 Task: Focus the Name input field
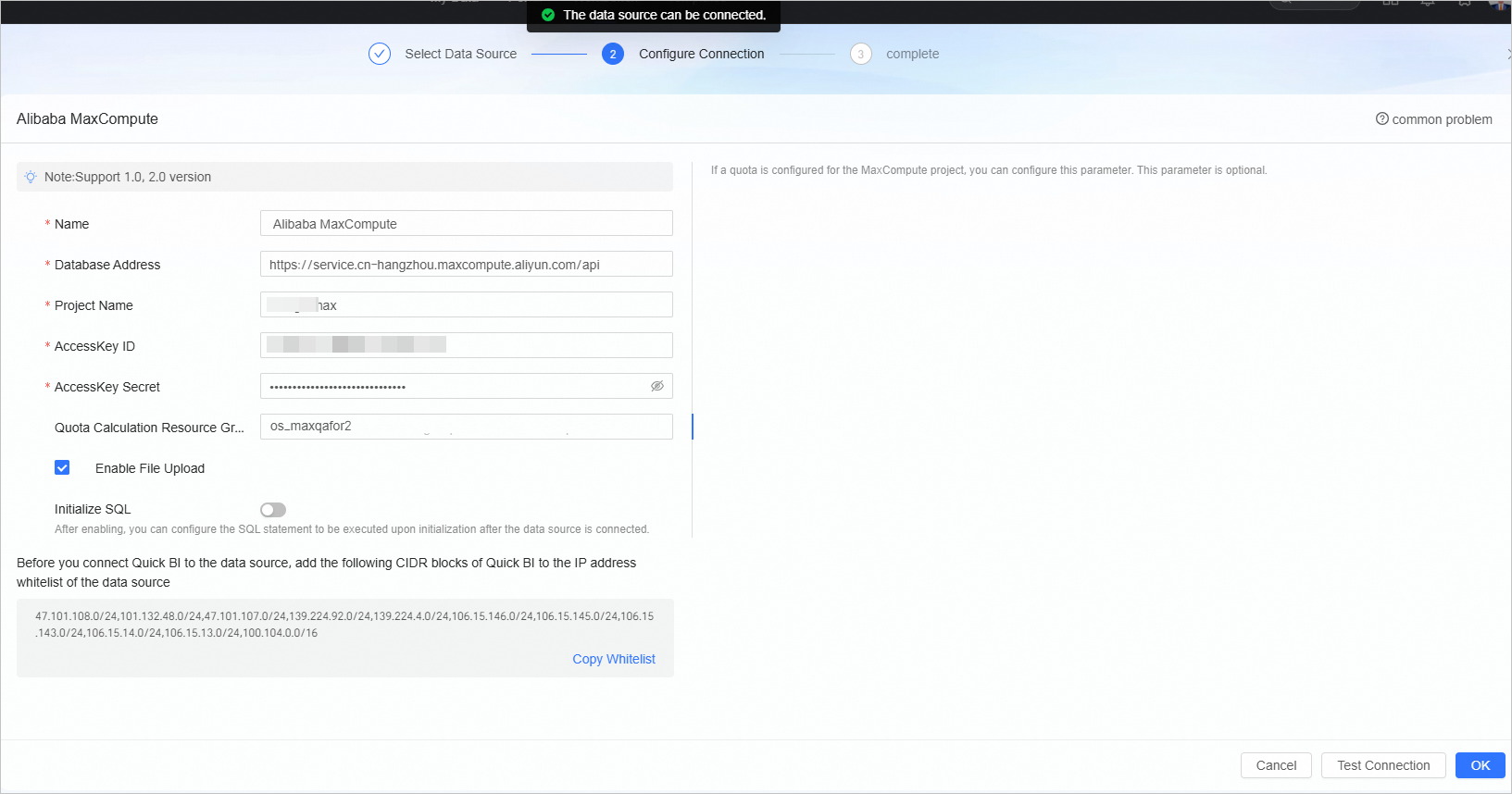[467, 224]
